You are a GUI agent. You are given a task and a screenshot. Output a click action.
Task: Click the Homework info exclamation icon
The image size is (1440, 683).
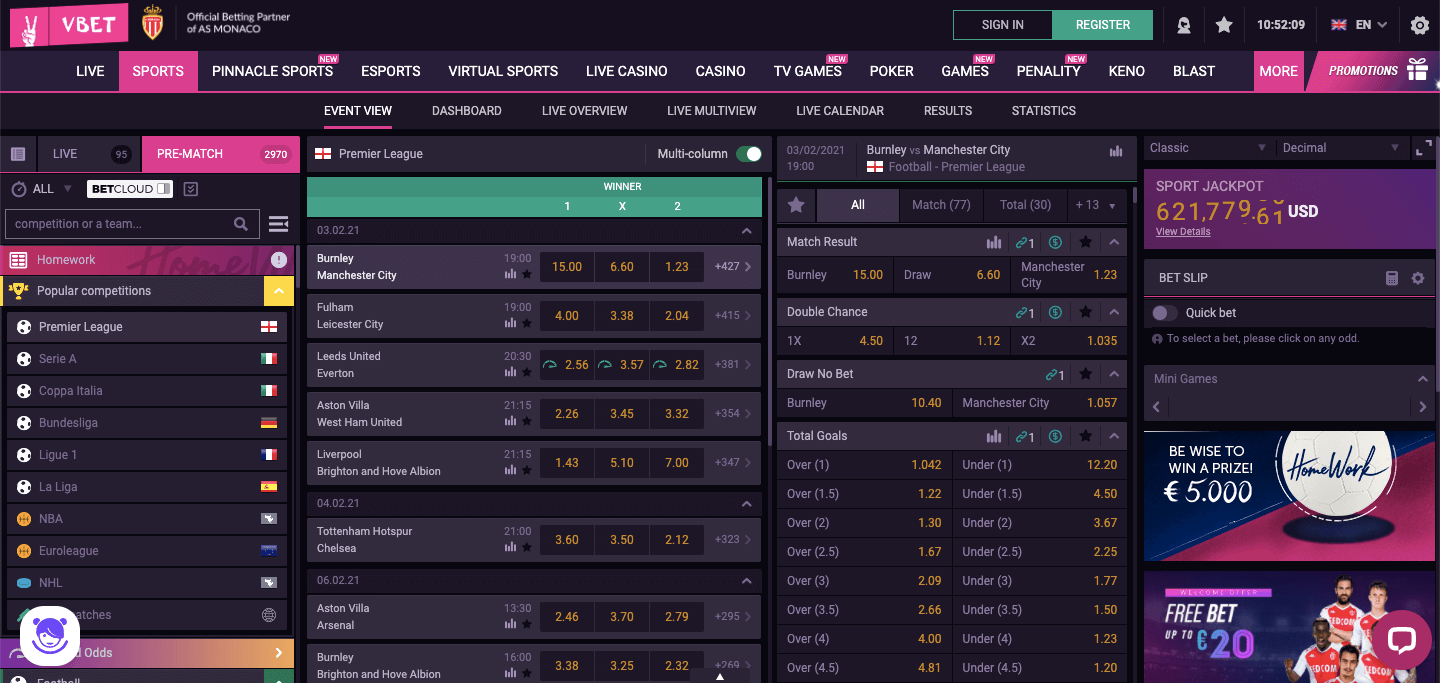pyautogui.click(x=279, y=260)
